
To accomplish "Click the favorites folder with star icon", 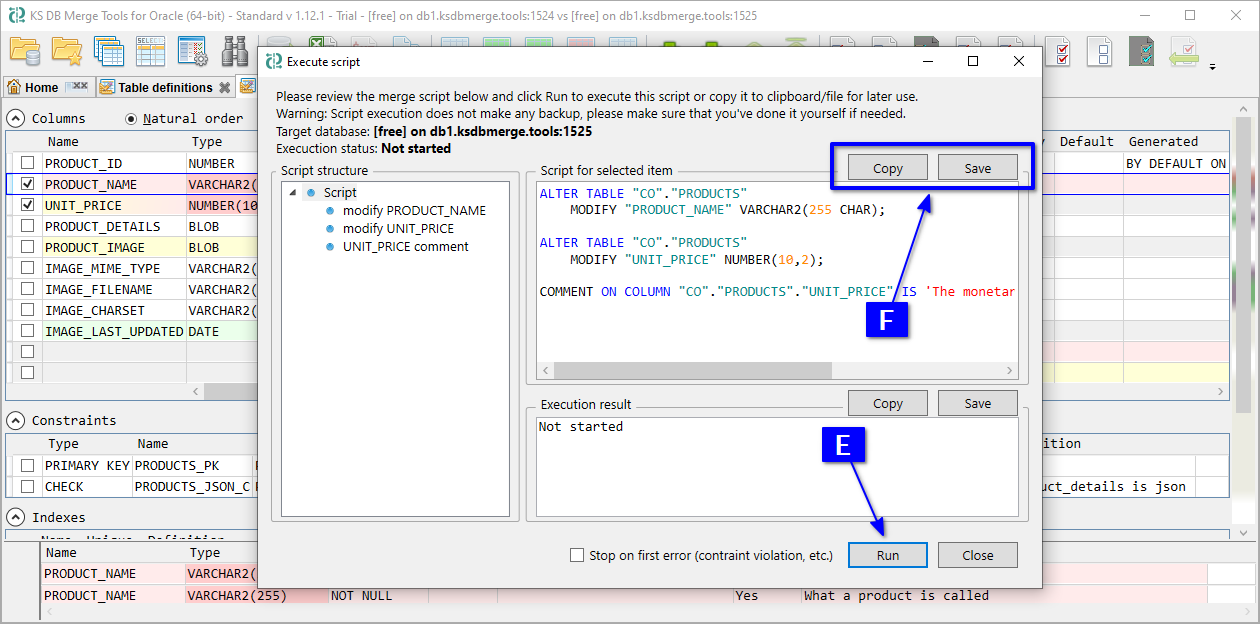I will coord(67,51).
